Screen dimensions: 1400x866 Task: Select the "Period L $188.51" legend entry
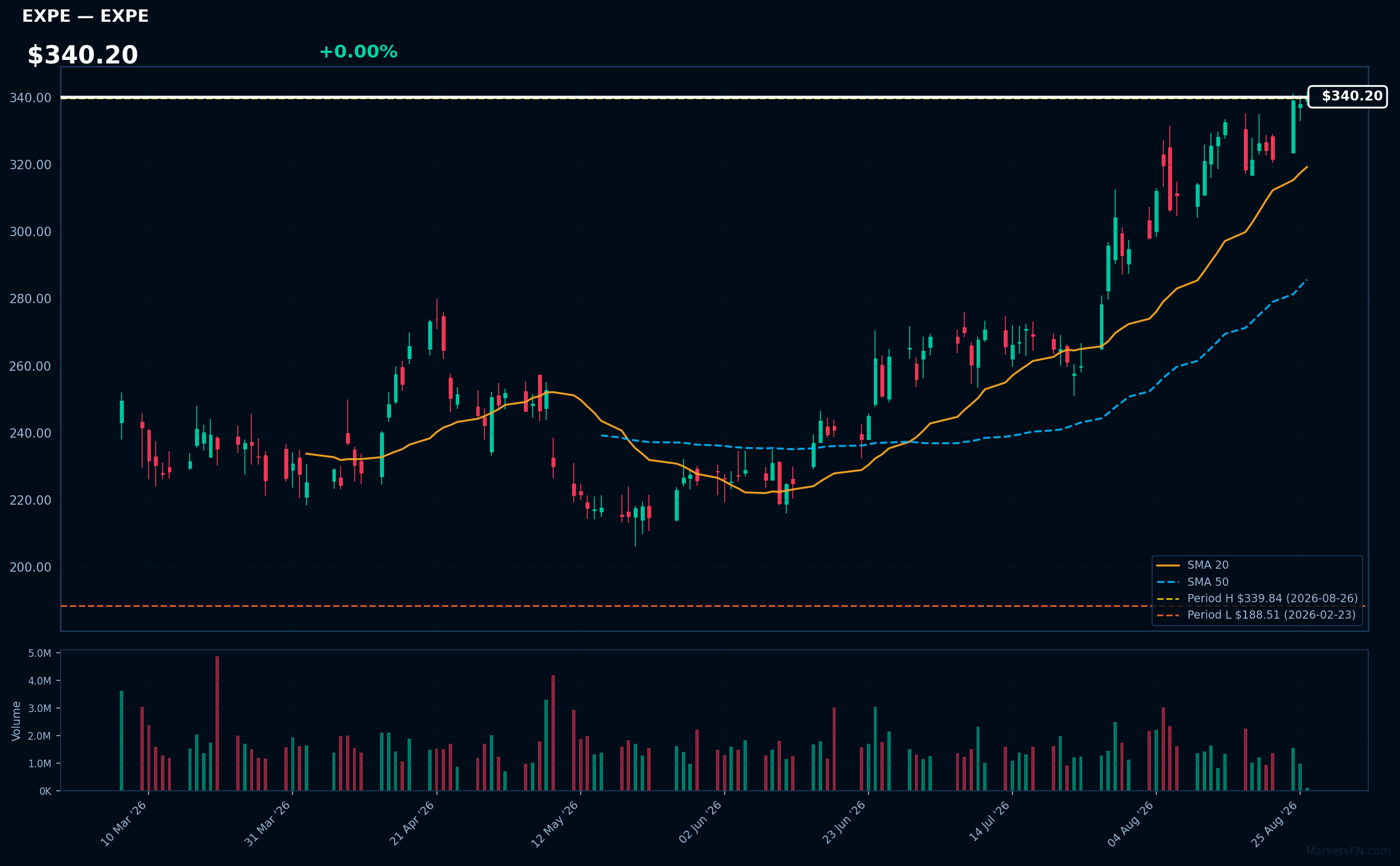click(x=1271, y=615)
